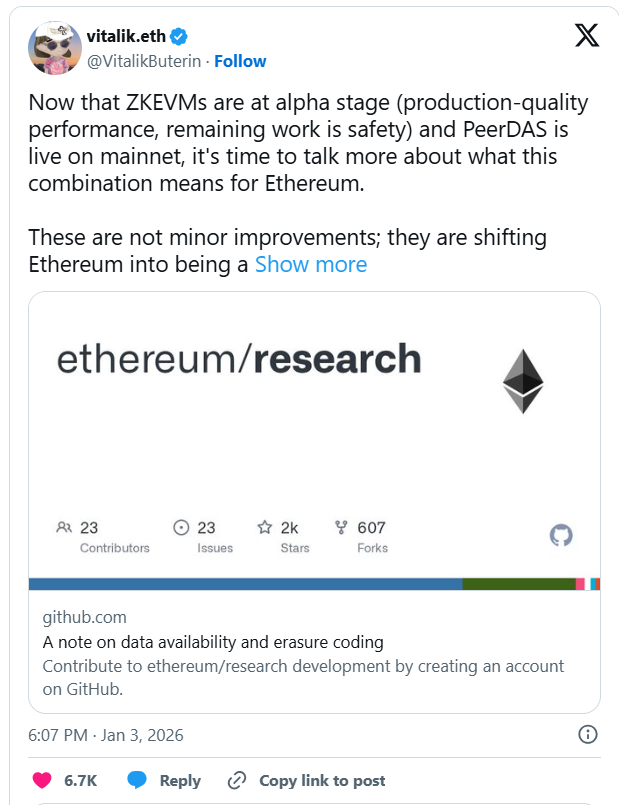
Task: Like the post via heart icon
Action: click(42, 780)
